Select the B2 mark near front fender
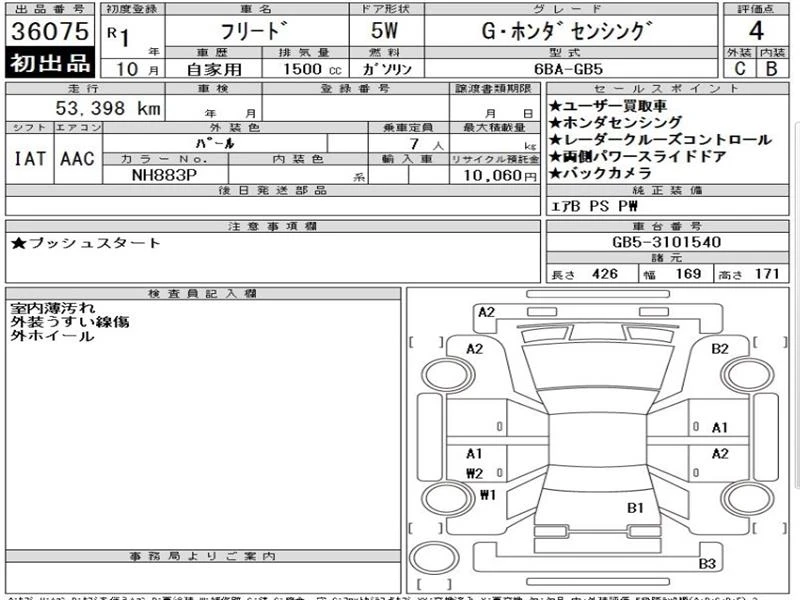 [719, 349]
